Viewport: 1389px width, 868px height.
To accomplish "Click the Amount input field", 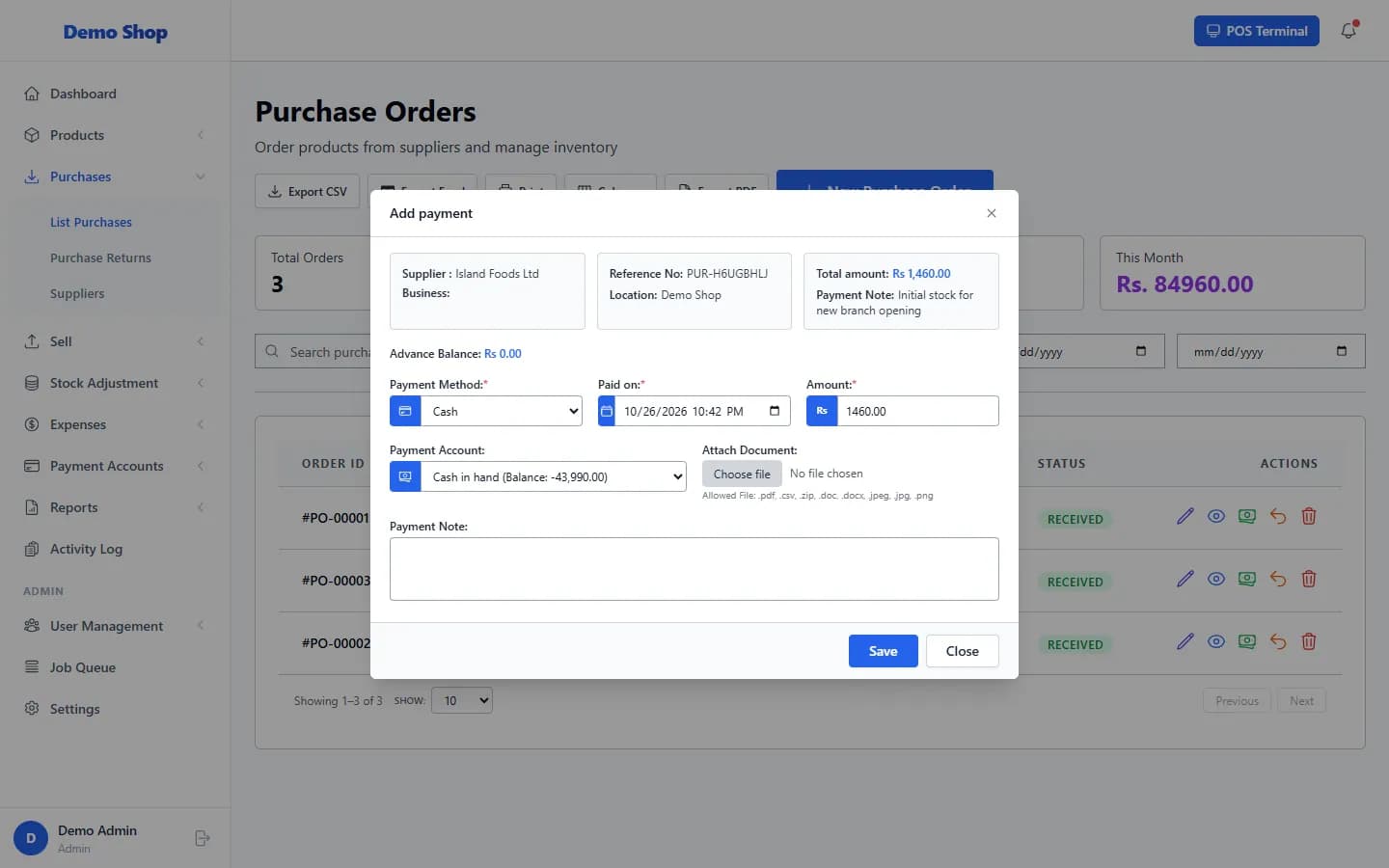I will (917, 411).
